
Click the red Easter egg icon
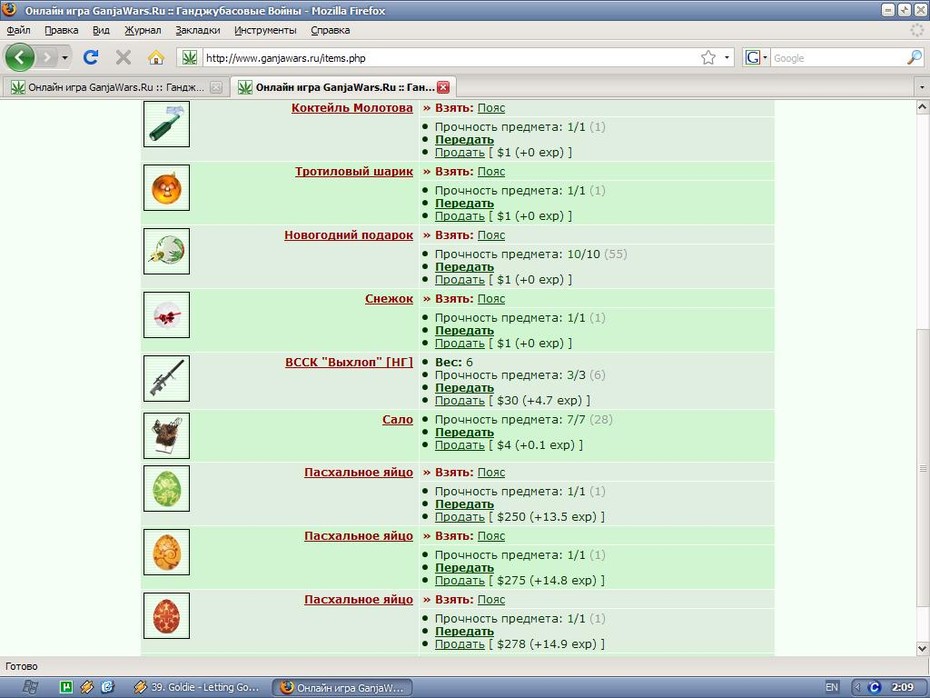pos(167,616)
